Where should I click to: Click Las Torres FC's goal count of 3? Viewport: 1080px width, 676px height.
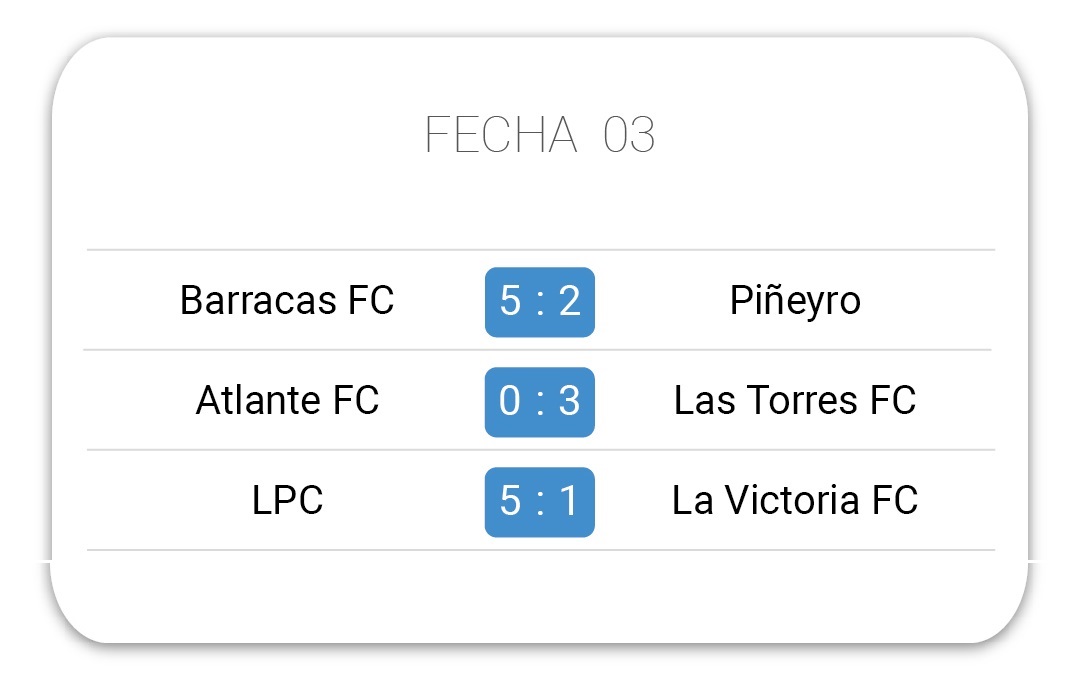coord(570,401)
